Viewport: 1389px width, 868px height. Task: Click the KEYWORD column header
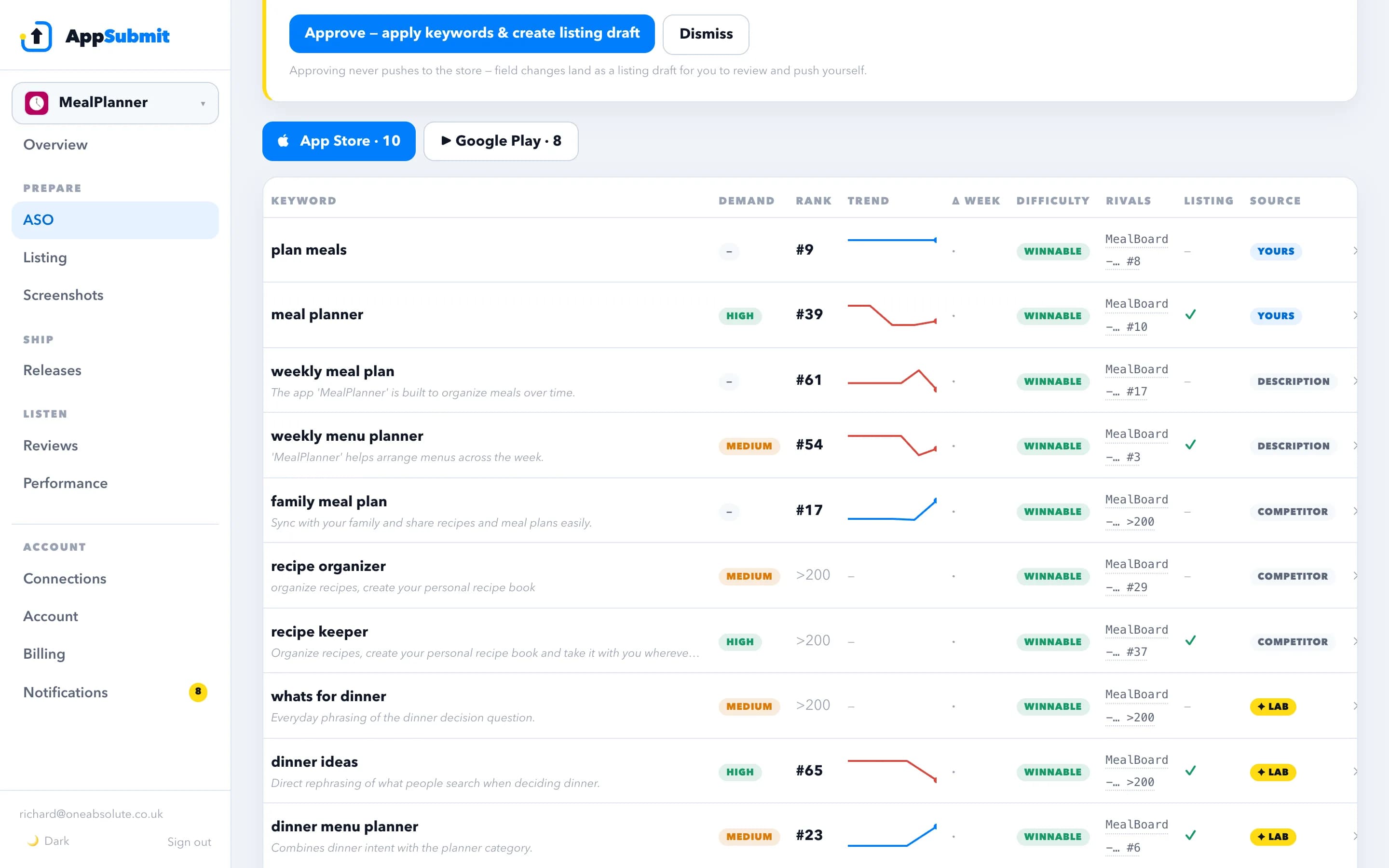tap(304, 201)
